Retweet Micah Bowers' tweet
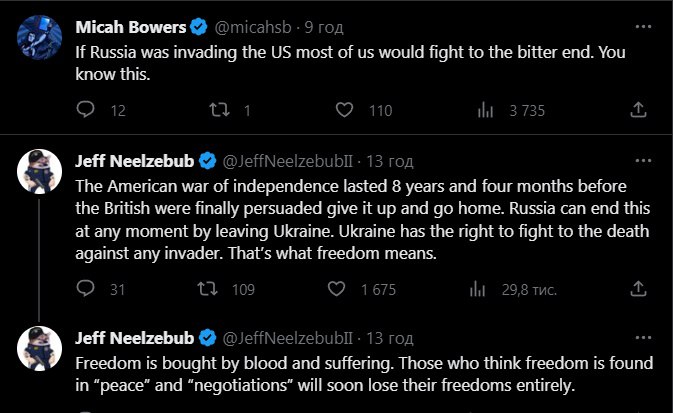The width and height of the screenshot is (673, 413). tap(213, 110)
